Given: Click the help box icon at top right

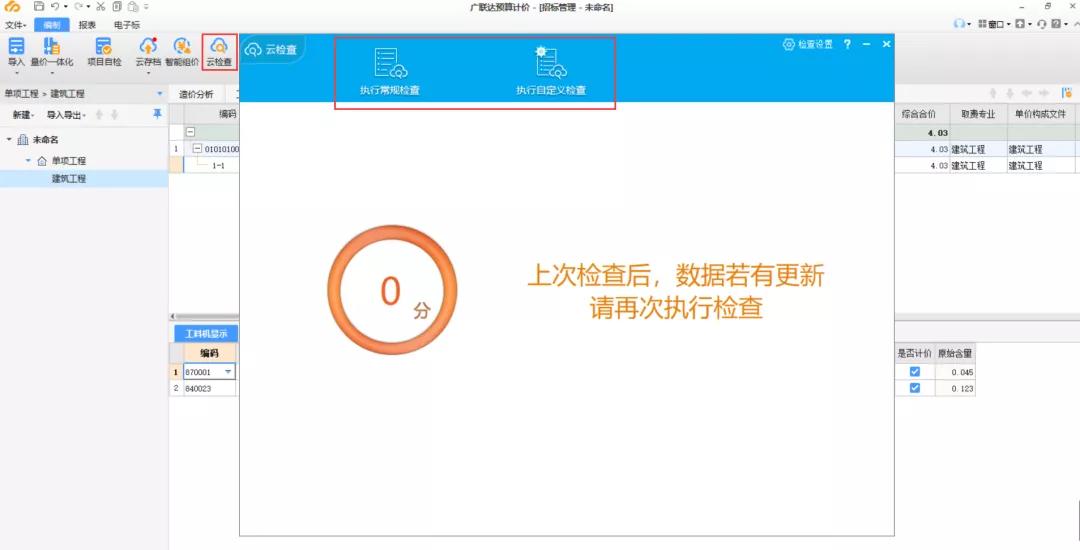Looking at the screenshot, I should tap(1056, 24).
